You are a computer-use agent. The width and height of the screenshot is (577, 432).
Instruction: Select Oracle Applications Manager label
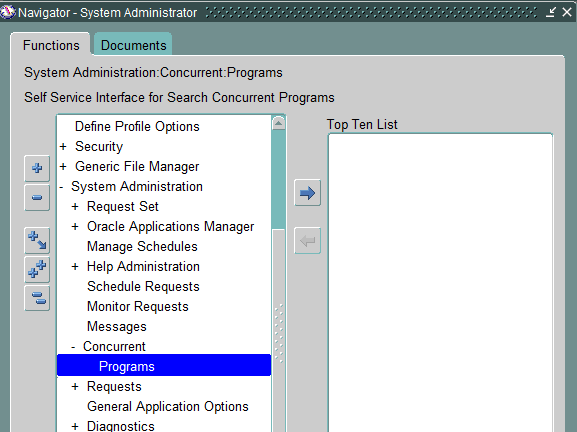click(170, 226)
